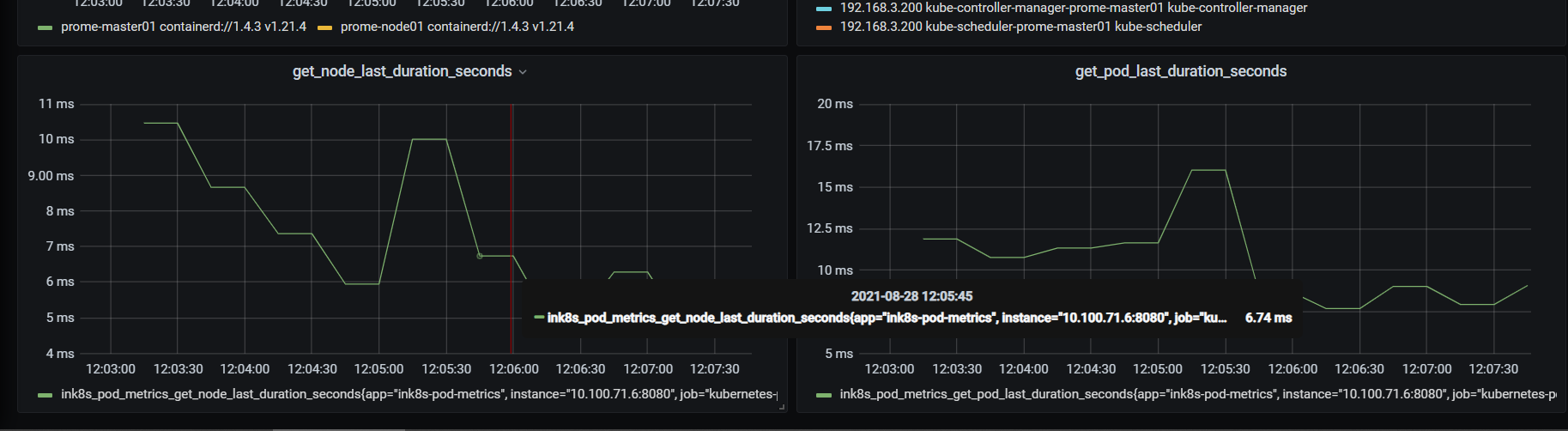Click the 10 ms peak on node duration graph
This screenshot has width=1568, height=431.
429,139
